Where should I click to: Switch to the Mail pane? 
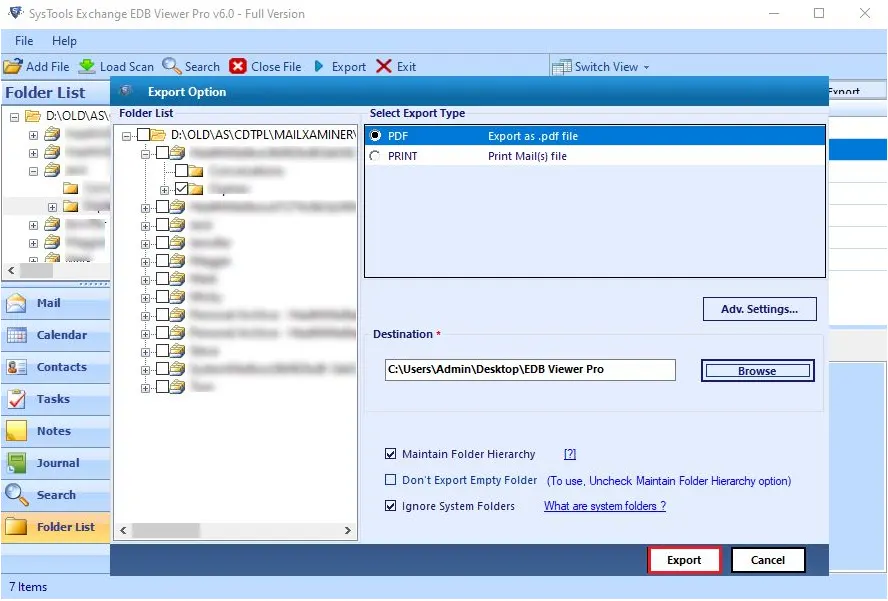click(x=56, y=304)
